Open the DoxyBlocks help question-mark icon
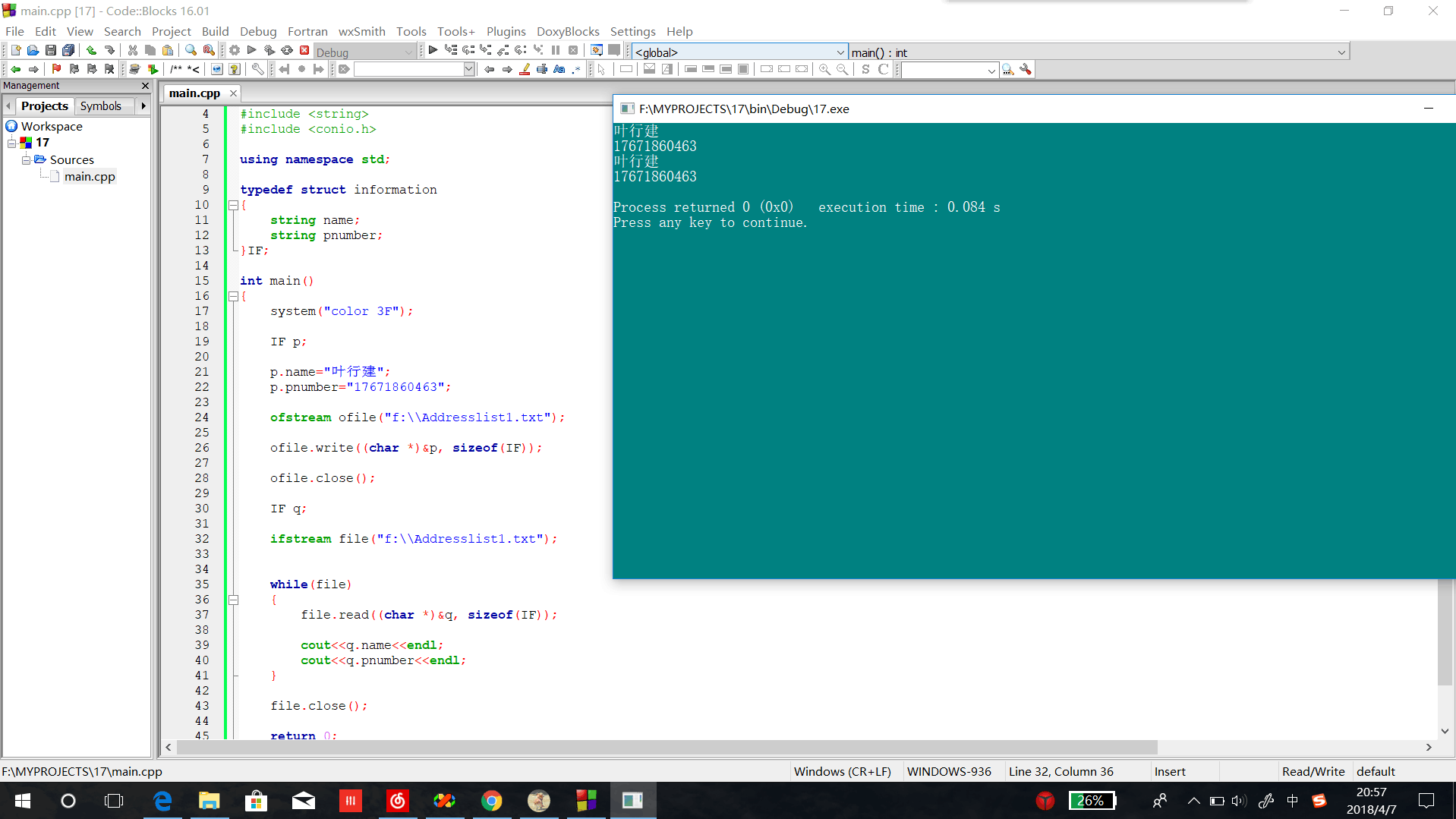Viewport: 1456px width, 819px height. pyautogui.click(x=235, y=69)
